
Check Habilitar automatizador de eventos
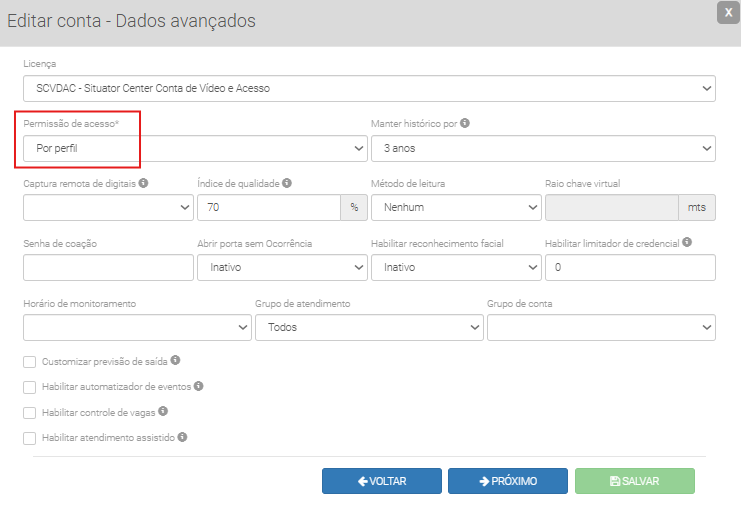[x=29, y=387]
